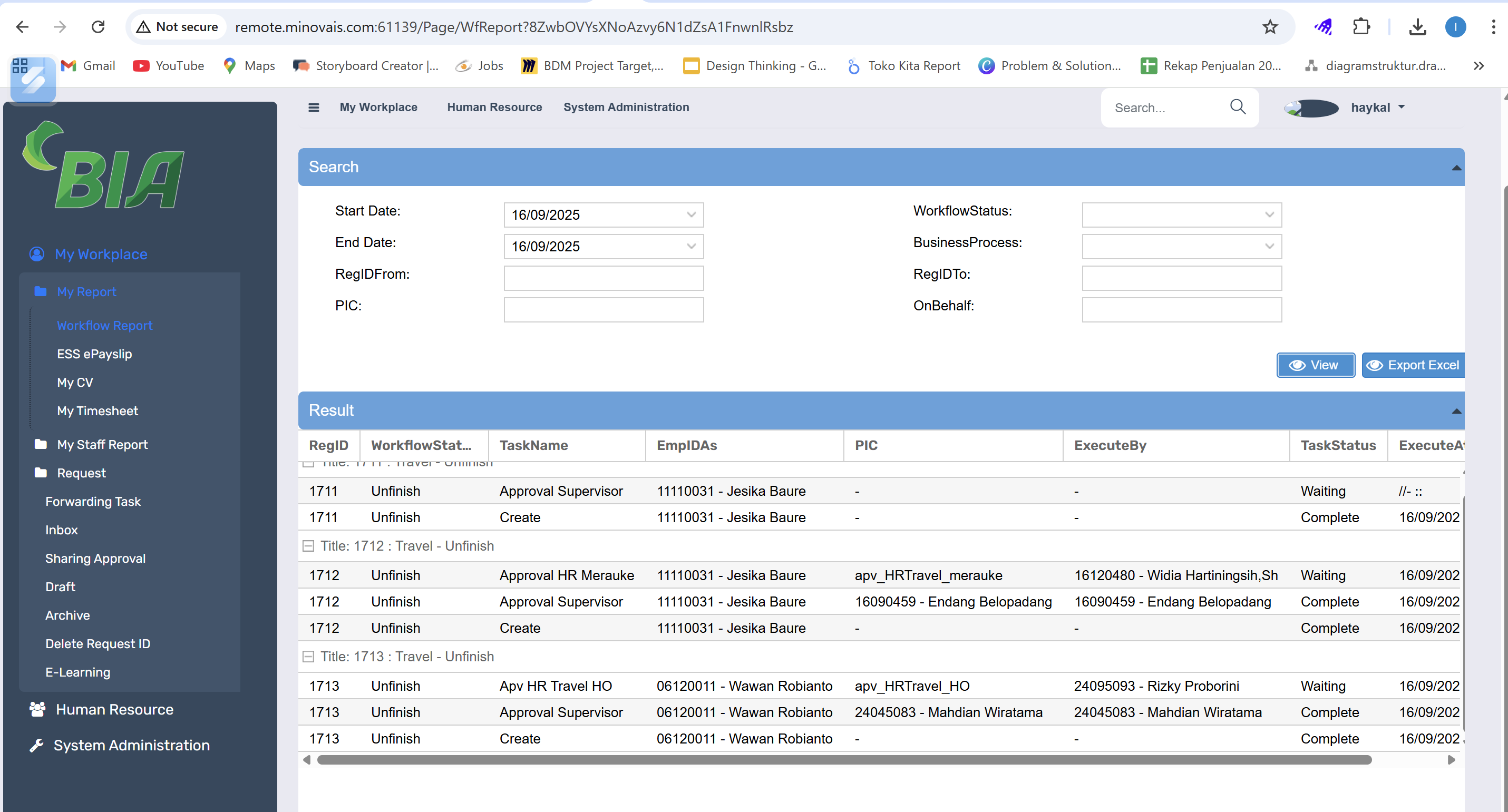Image resolution: width=1508 pixels, height=812 pixels.
Task: Click the search magnifier icon
Action: click(x=1238, y=106)
